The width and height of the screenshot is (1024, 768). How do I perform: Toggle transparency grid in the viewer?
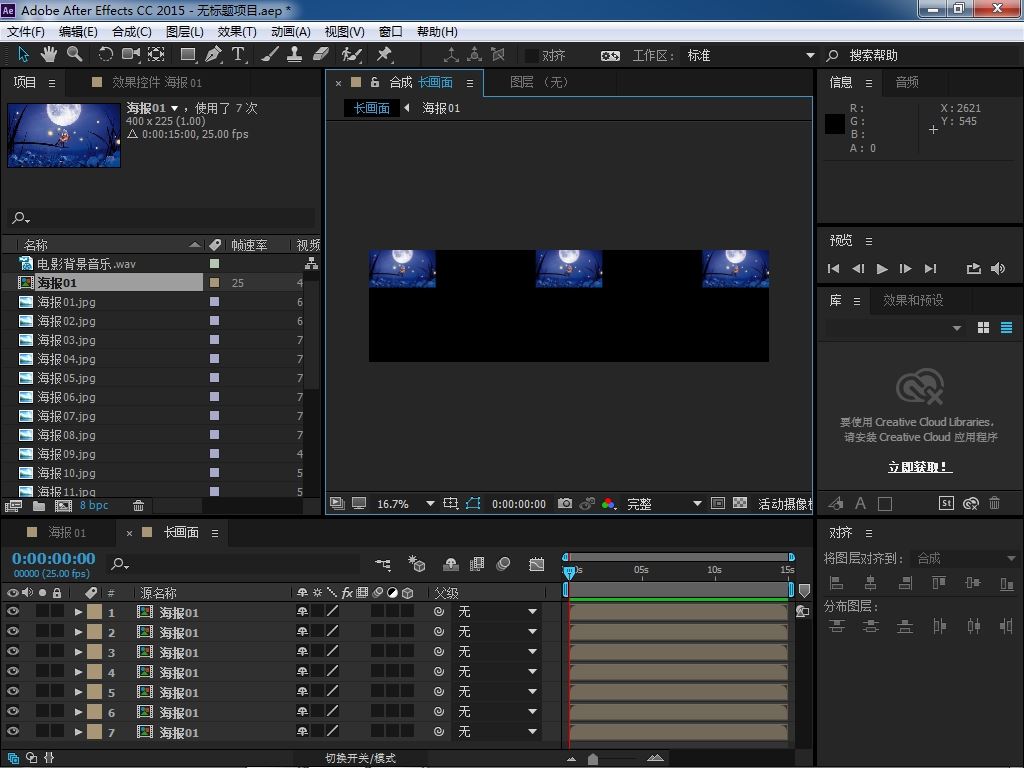[x=740, y=503]
